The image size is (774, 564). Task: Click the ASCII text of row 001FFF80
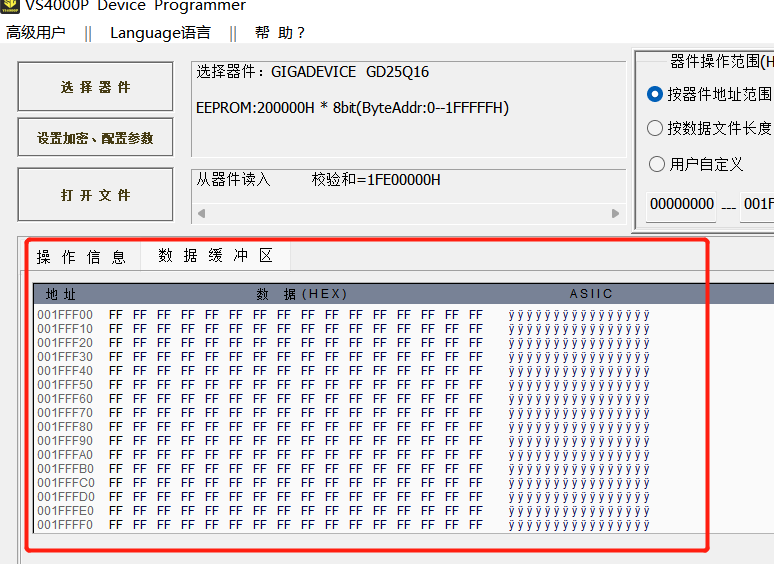pos(579,427)
